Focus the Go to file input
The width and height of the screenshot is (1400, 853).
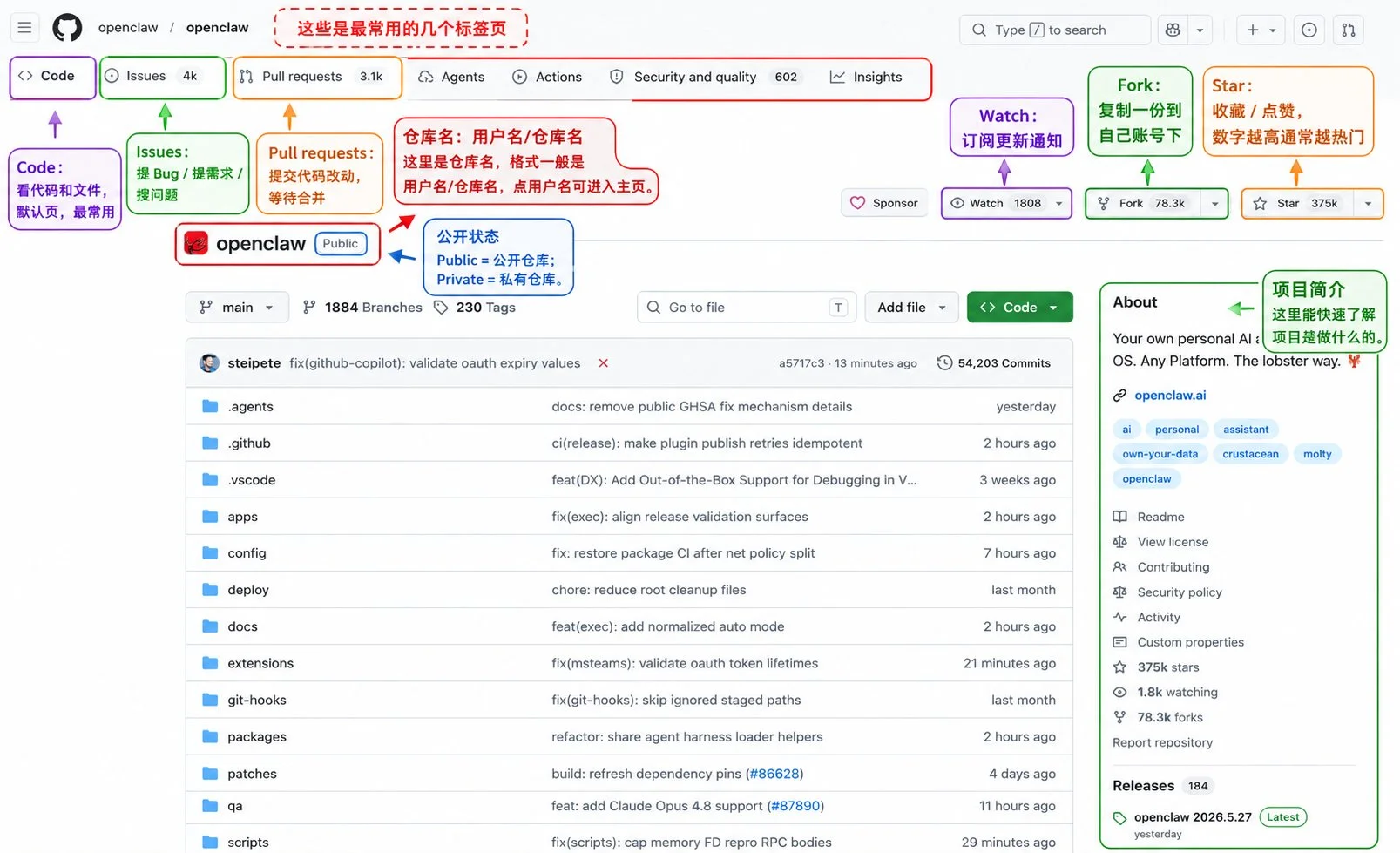[x=747, y=308]
